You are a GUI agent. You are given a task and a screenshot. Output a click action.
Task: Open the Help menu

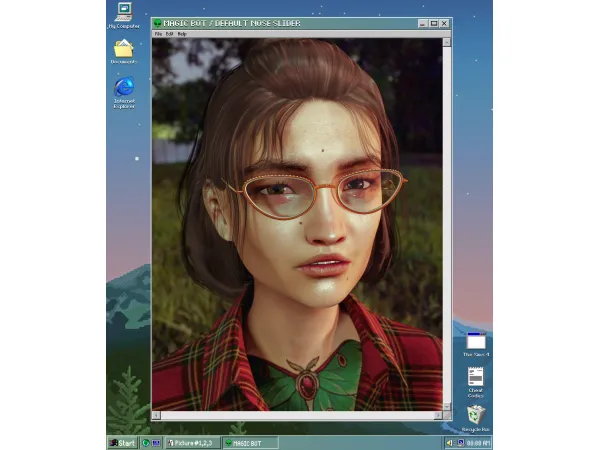pos(182,34)
